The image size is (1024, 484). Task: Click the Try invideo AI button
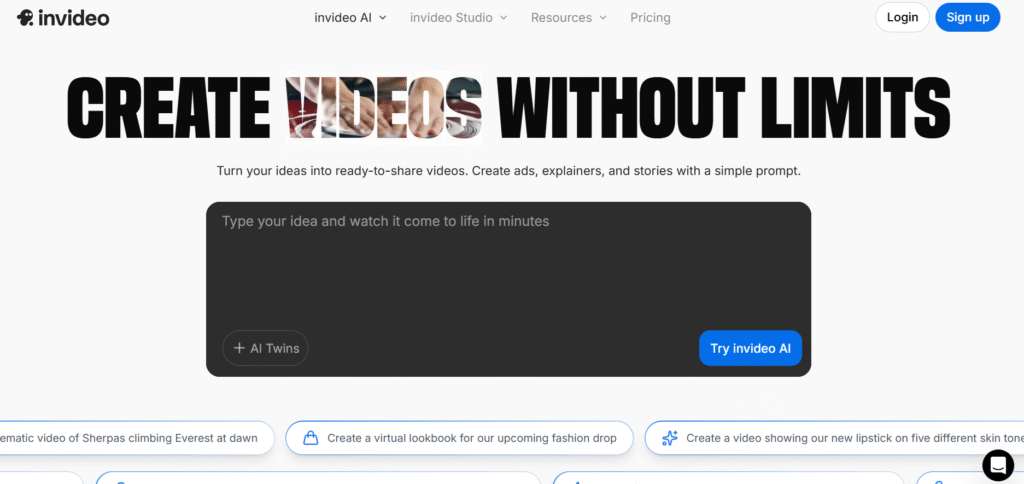[750, 348]
